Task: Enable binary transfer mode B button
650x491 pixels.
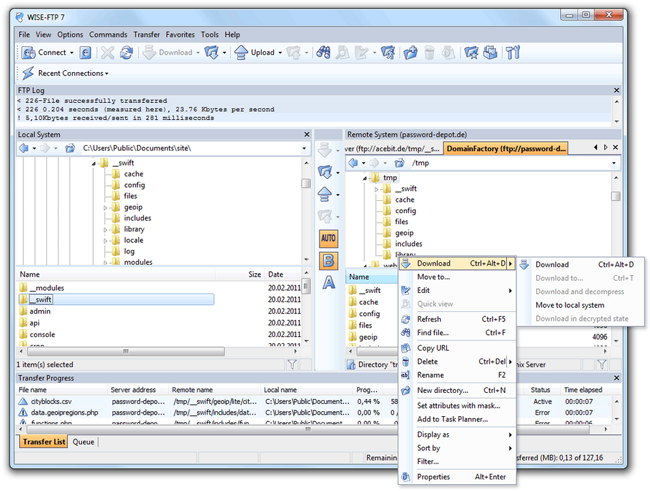Action: 328,261
